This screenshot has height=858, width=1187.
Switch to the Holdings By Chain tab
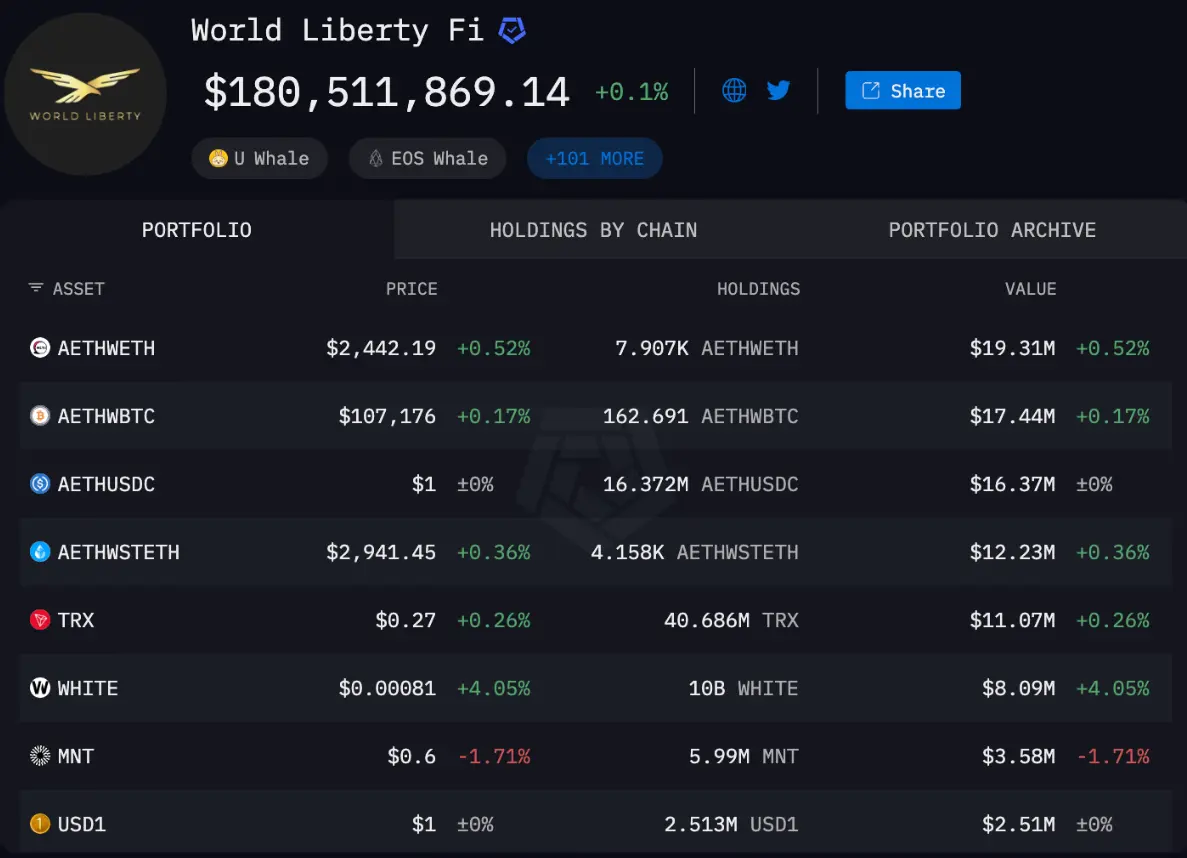pos(593,230)
